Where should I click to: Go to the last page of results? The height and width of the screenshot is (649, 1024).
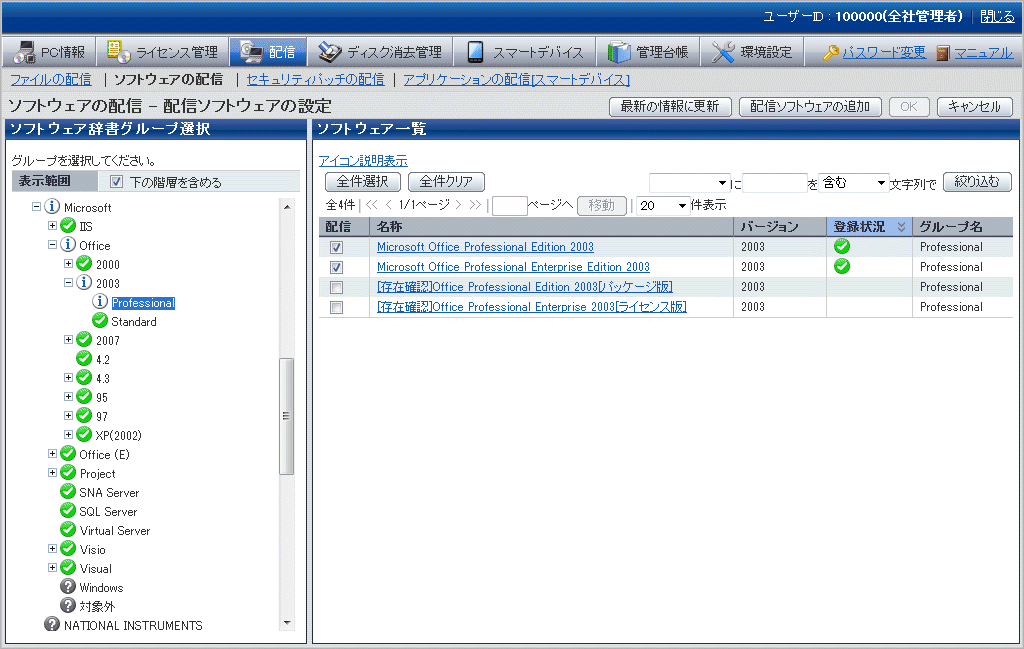[475, 205]
